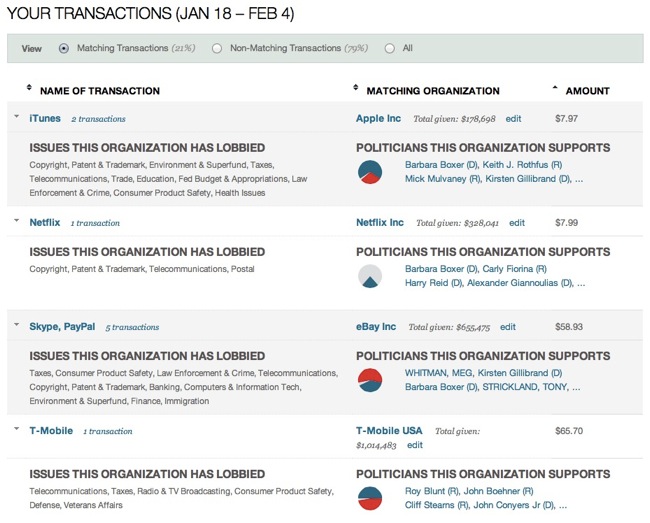
Task: Open eBay Inc organization link
Action: [376, 327]
